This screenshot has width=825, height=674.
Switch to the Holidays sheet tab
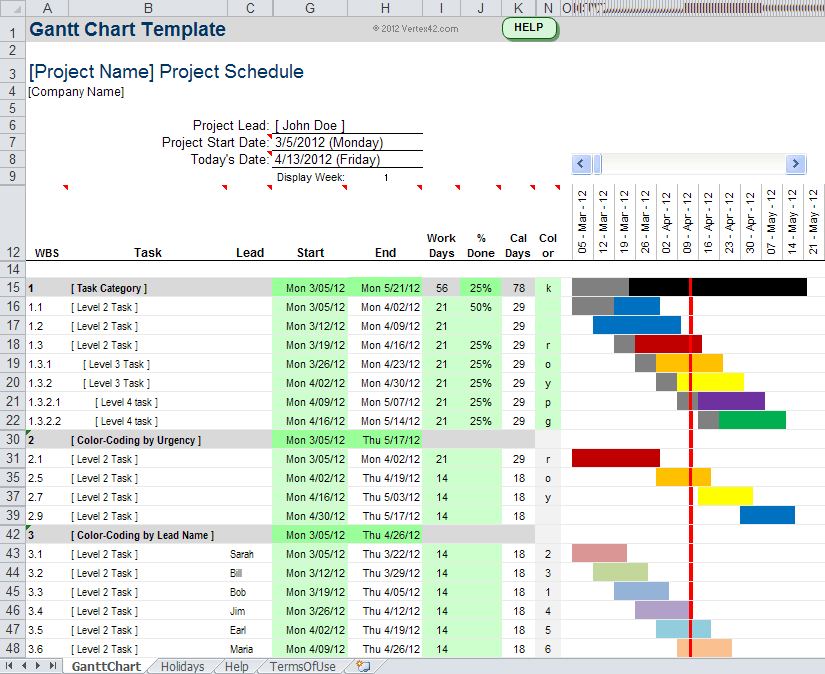point(182,666)
